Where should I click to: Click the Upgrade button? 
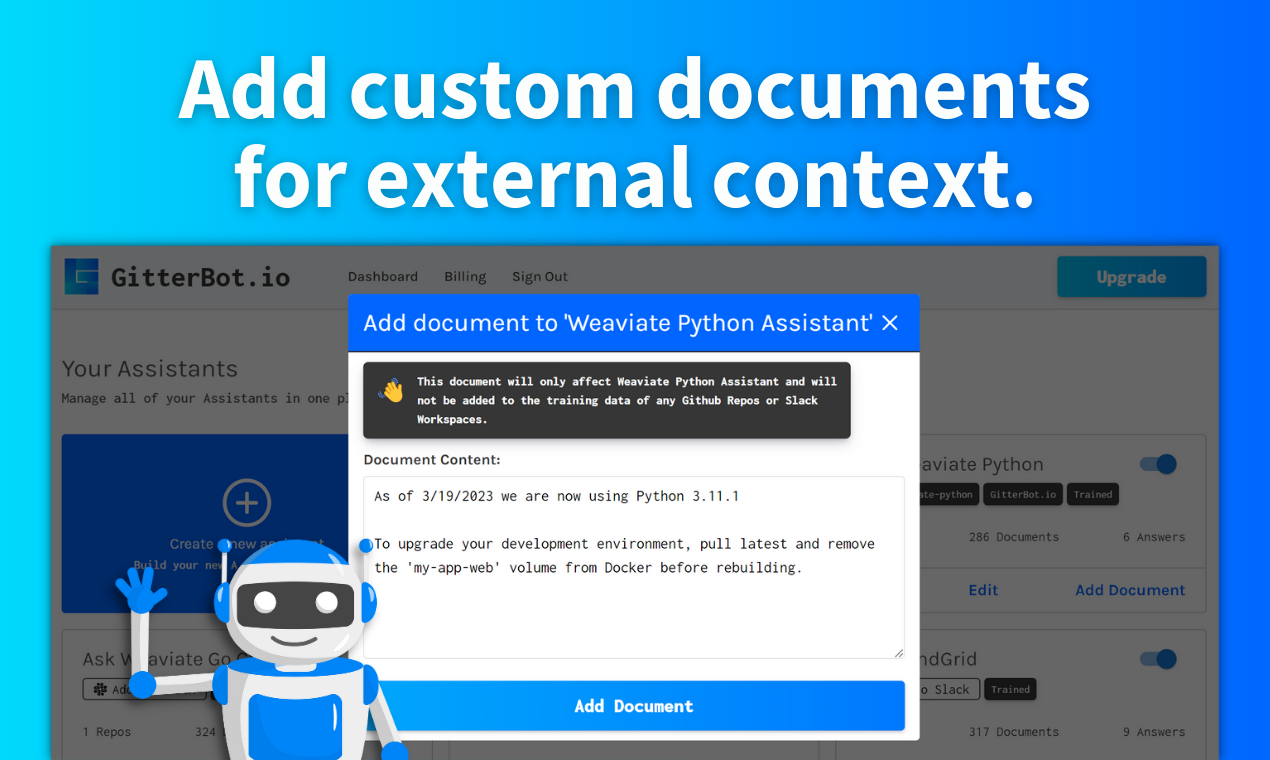[1131, 277]
